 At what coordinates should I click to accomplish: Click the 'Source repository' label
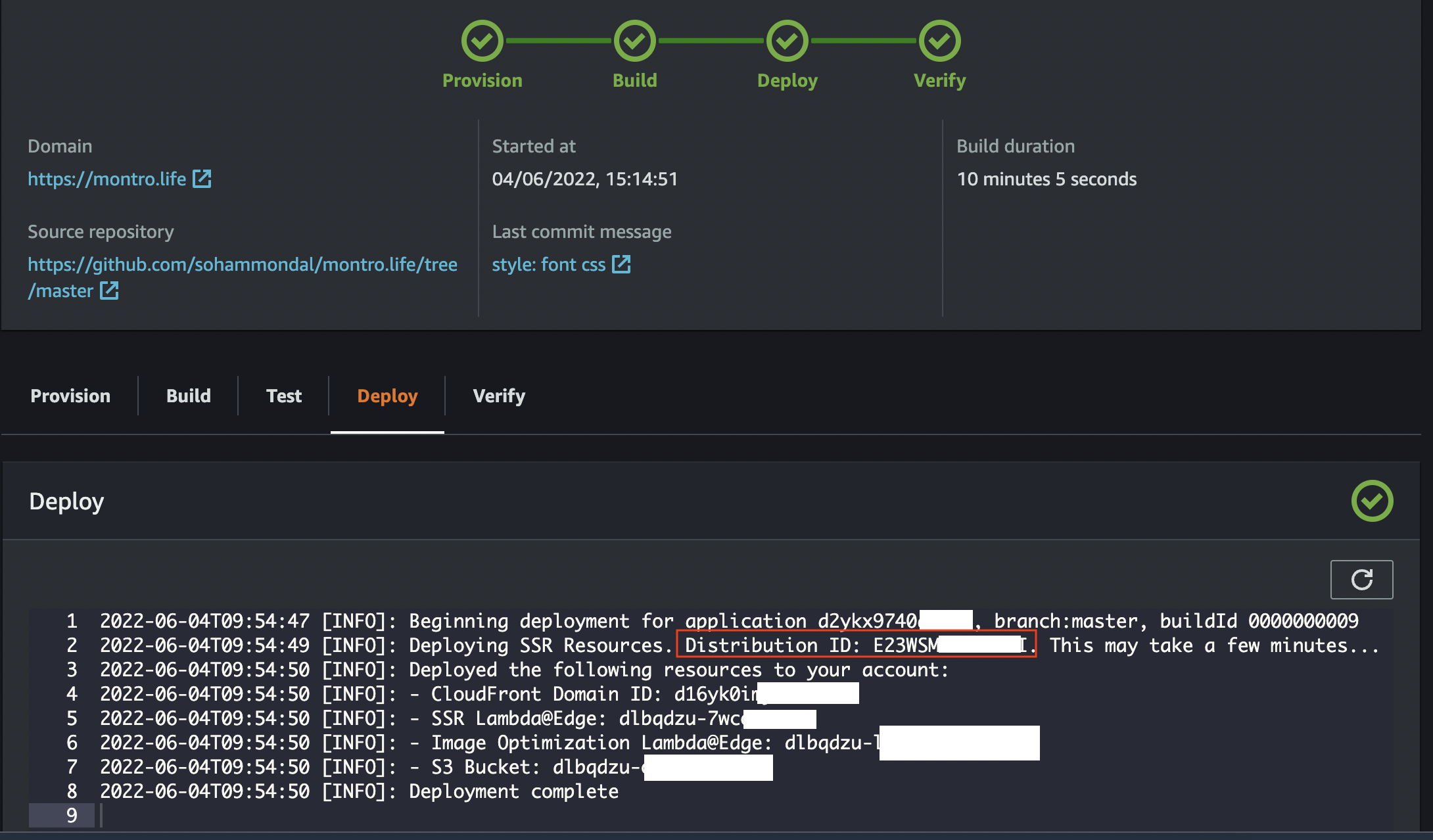(101, 231)
